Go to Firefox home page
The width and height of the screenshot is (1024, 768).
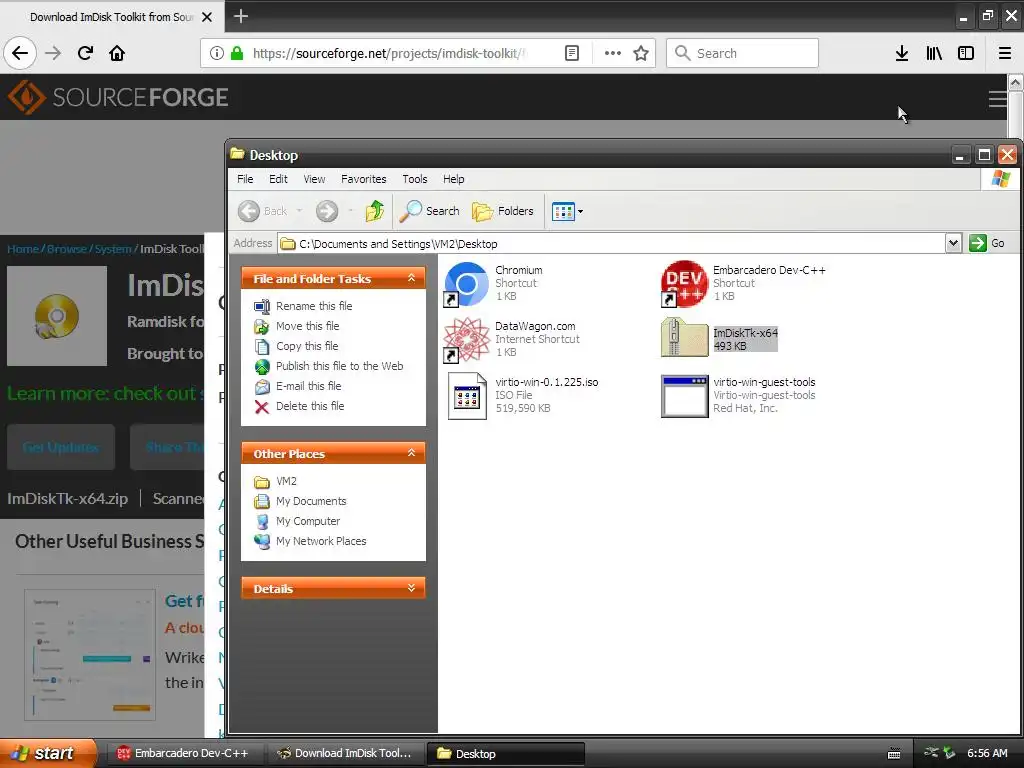pos(117,53)
